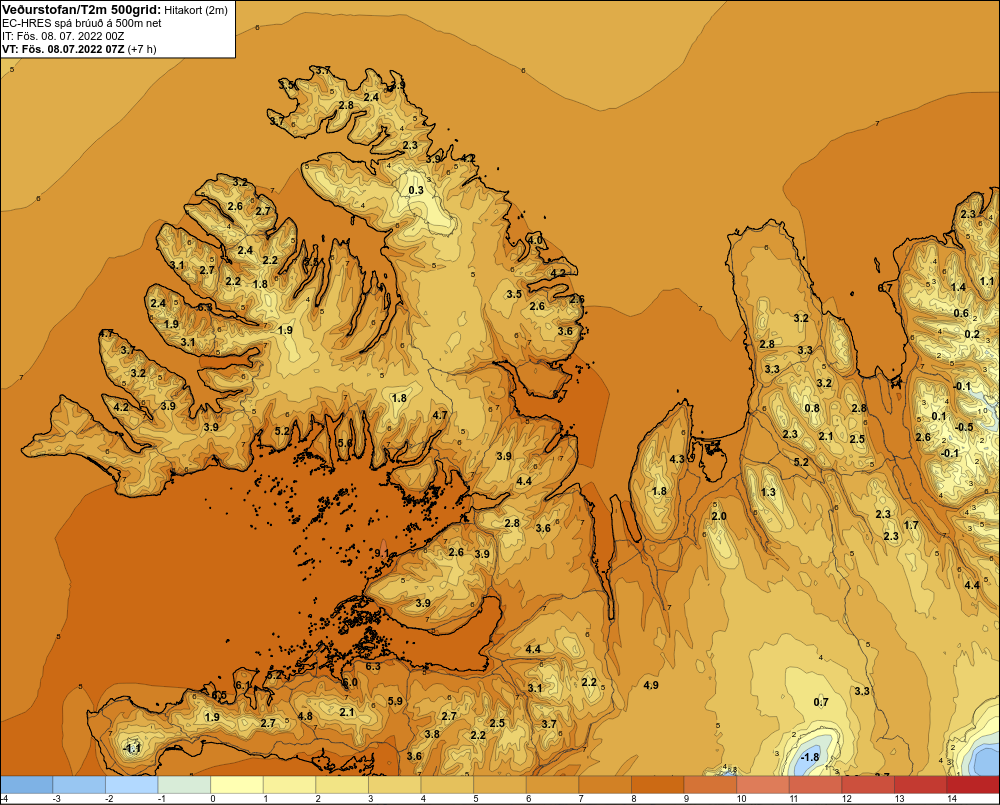Select the dark red legend swatch between 13 and 14
Image resolution: width=1000 pixels, height=805 pixels.
click(x=920, y=785)
